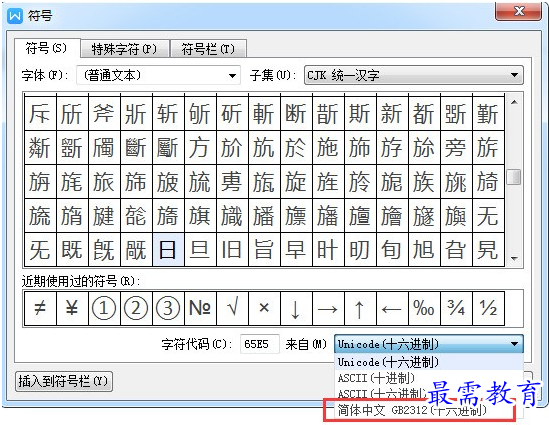Image resolution: width=549 pixels, height=425 pixels.
Task: Click the 插入到符号栏(Y) button
Action: coord(64,381)
